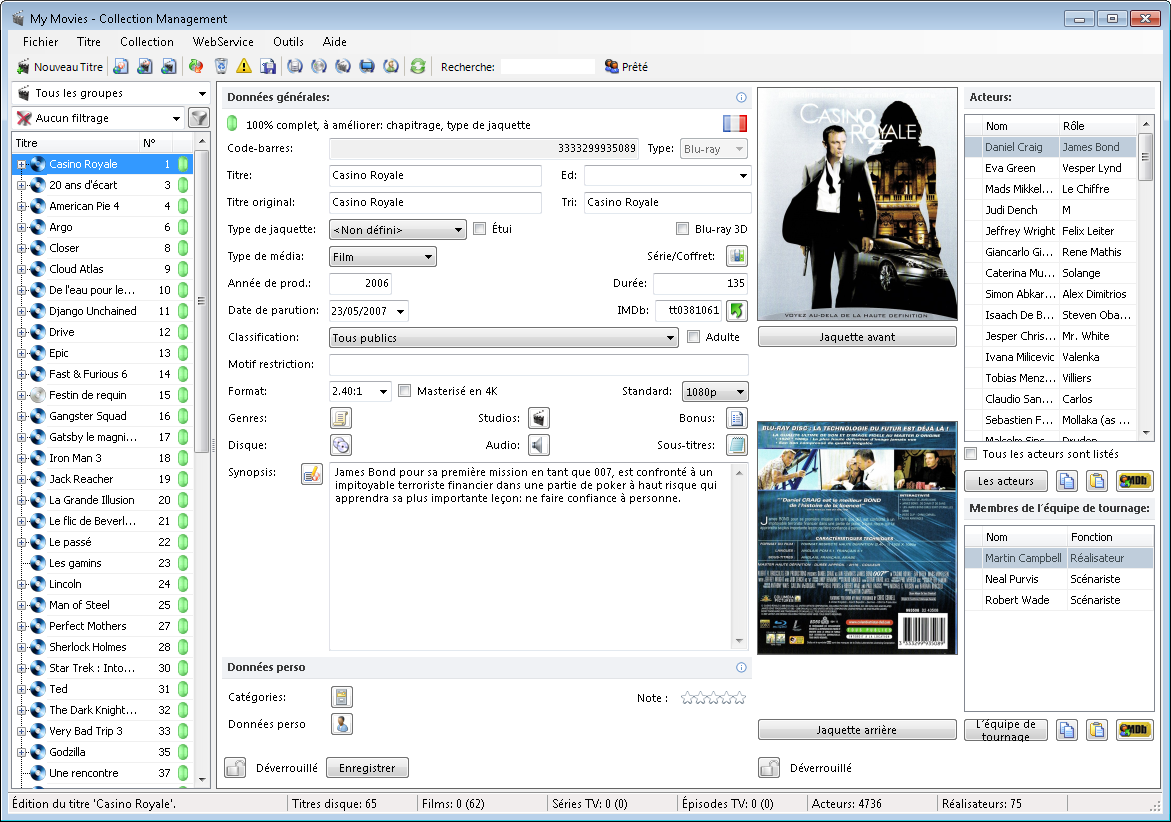Check the Adulte checkbox
The height and width of the screenshot is (822, 1171).
pyautogui.click(x=693, y=337)
